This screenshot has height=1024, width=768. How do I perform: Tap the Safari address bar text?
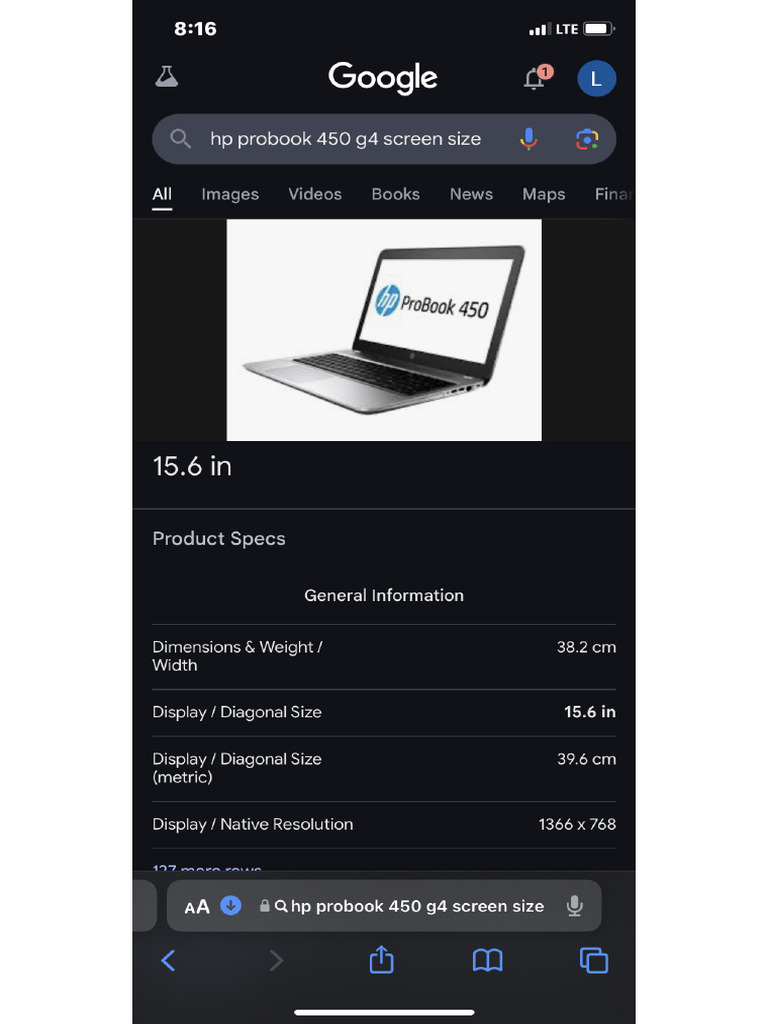tap(417, 906)
